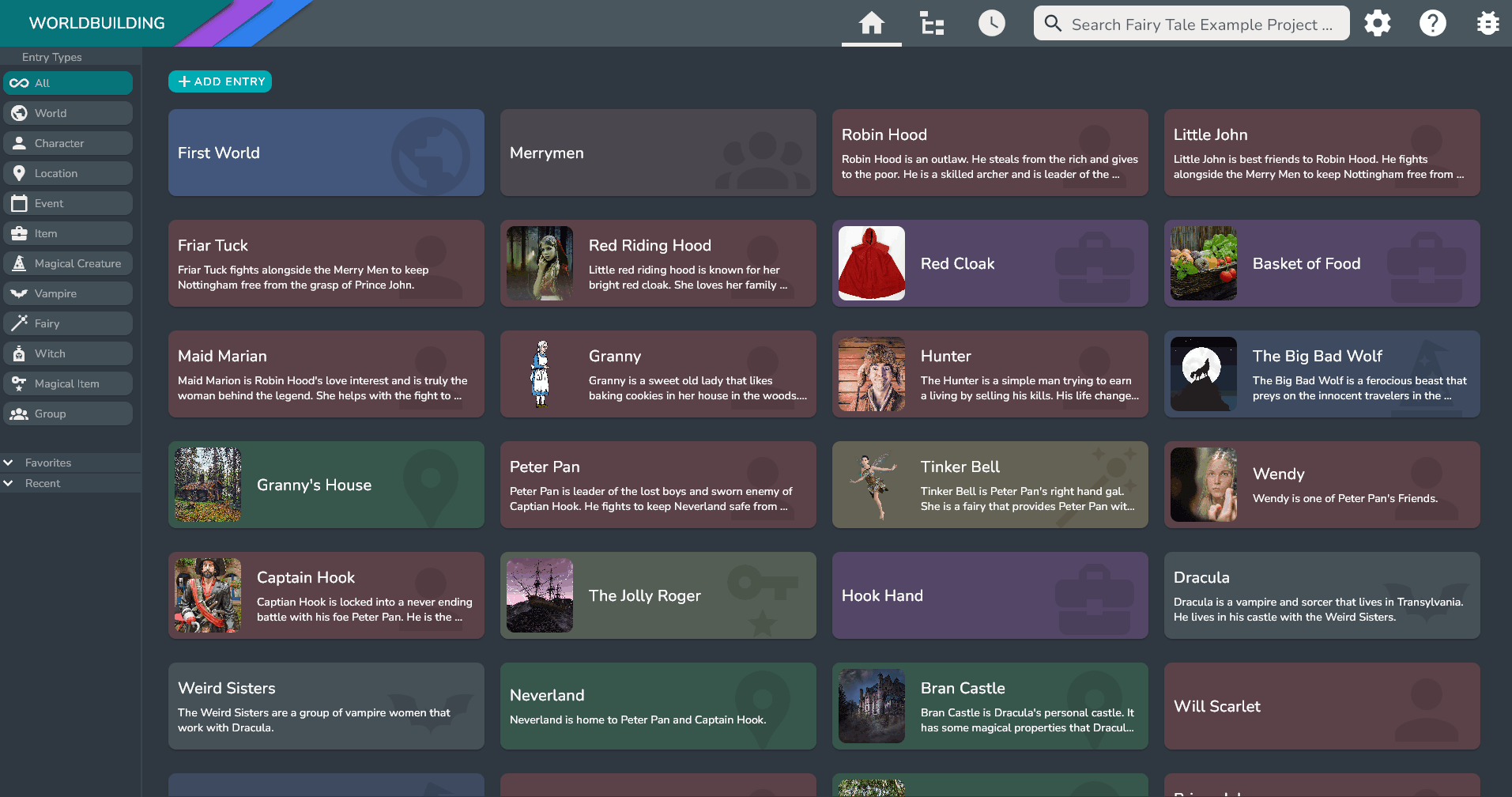Click The Big Bad Wolf thumbnail
The height and width of the screenshot is (797, 1512).
click(1204, 374)
